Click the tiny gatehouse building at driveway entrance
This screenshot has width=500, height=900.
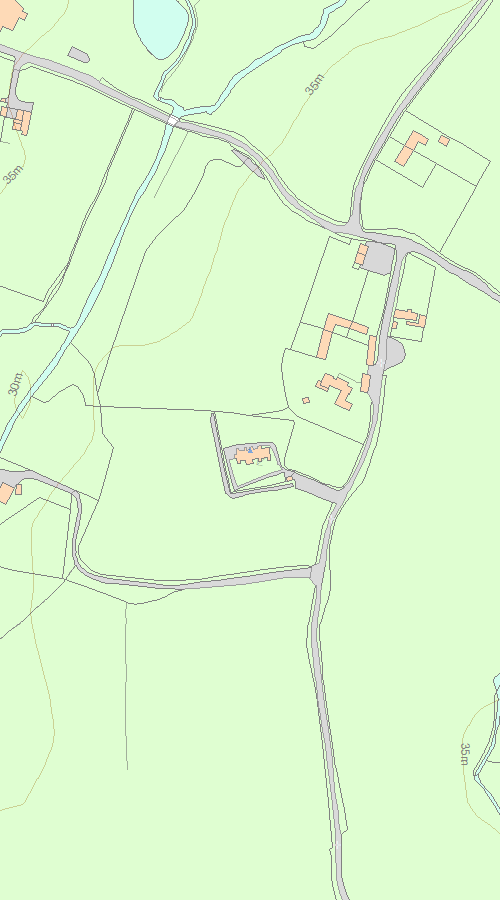(x=290, y=478)
